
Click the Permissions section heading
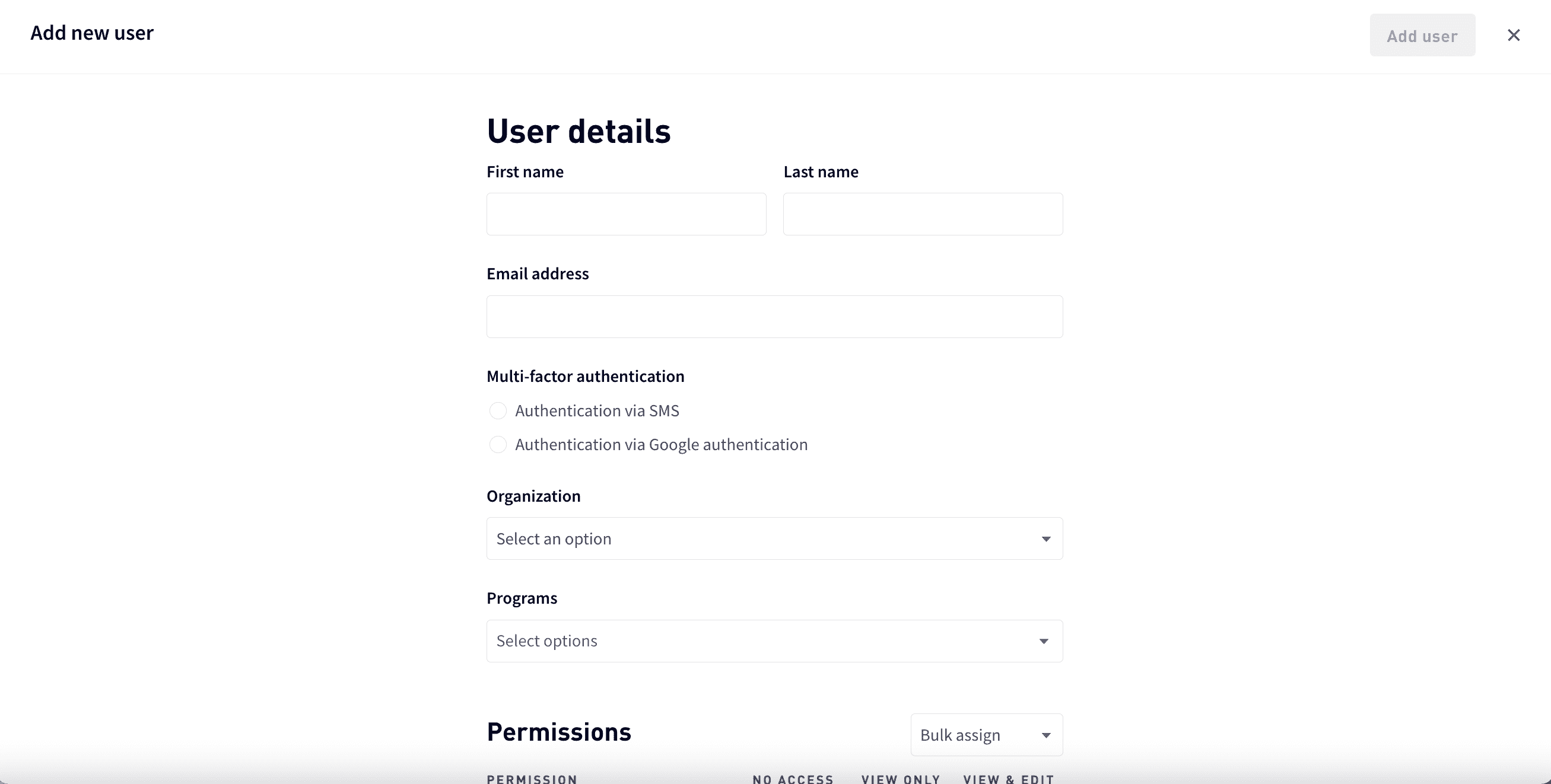[x=559, y=731]
